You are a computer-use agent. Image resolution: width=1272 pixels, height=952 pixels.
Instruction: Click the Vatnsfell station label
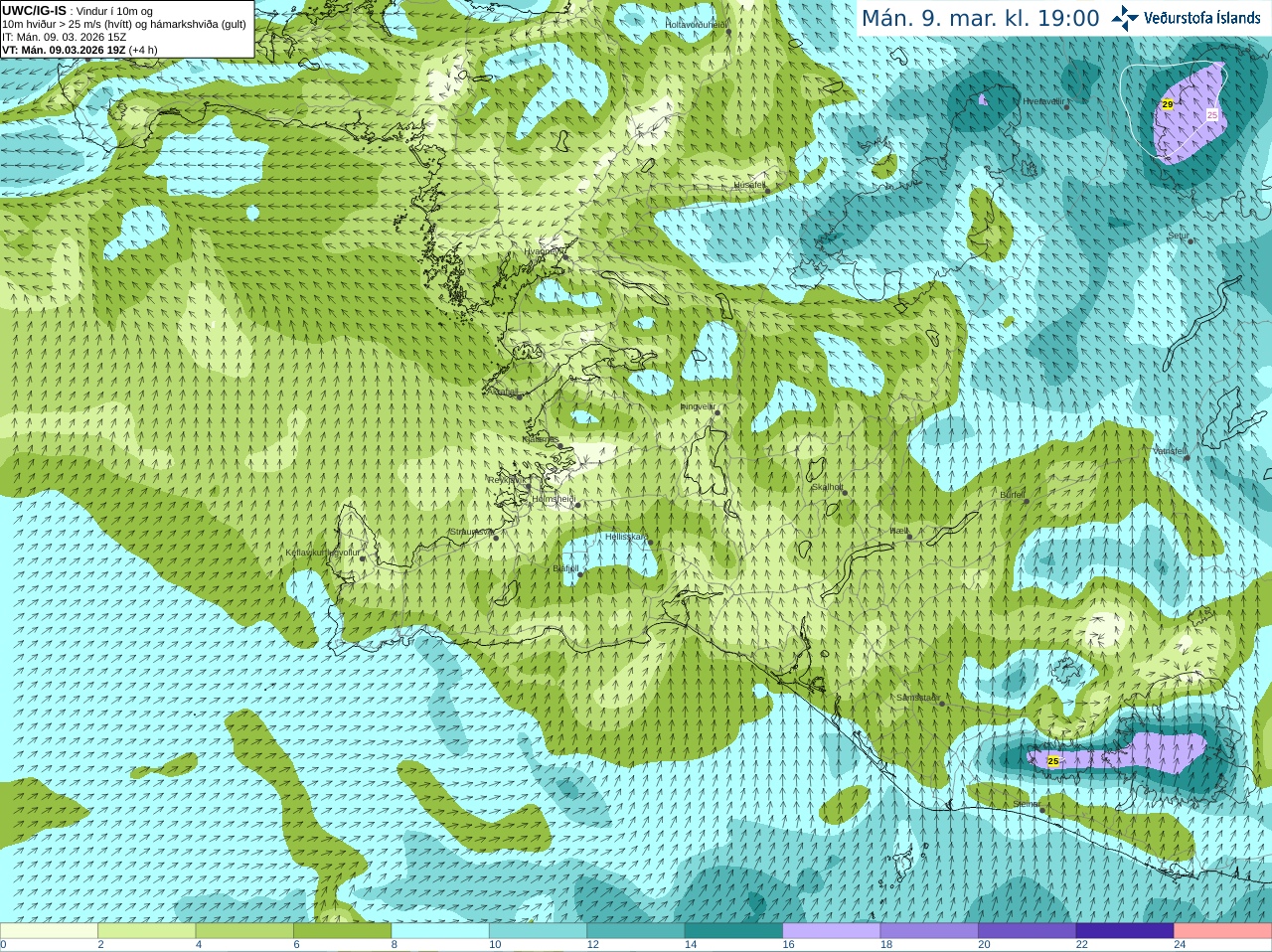[x=1169, y=451]
